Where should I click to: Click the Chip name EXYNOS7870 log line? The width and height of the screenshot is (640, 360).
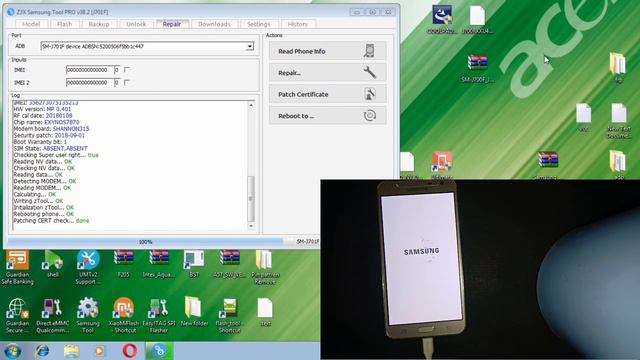point(46,122)
